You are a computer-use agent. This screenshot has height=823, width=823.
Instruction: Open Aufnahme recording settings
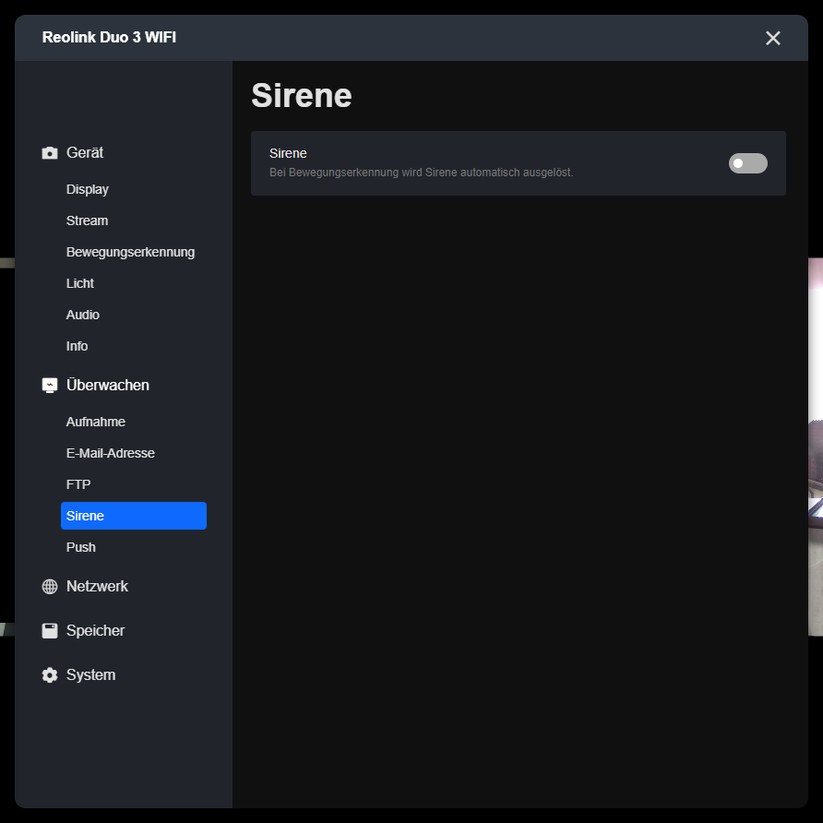point(95,422)
